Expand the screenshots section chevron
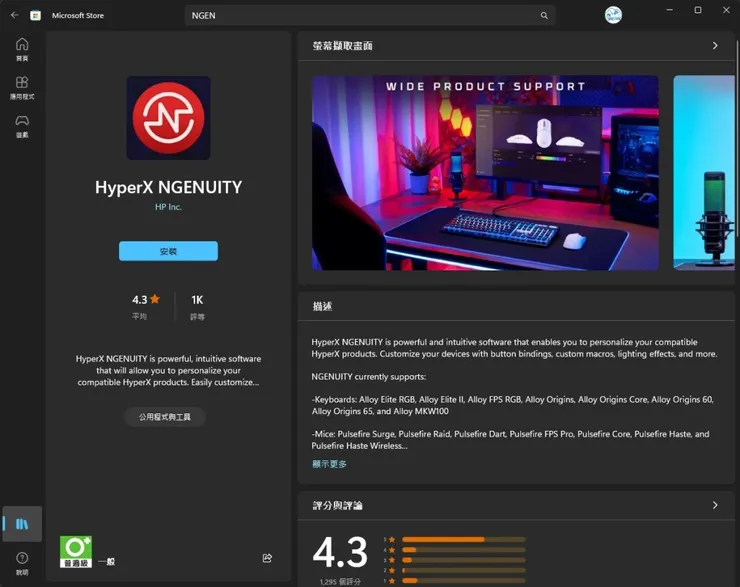Screen dimensions: 740x587 pos(715,45)
